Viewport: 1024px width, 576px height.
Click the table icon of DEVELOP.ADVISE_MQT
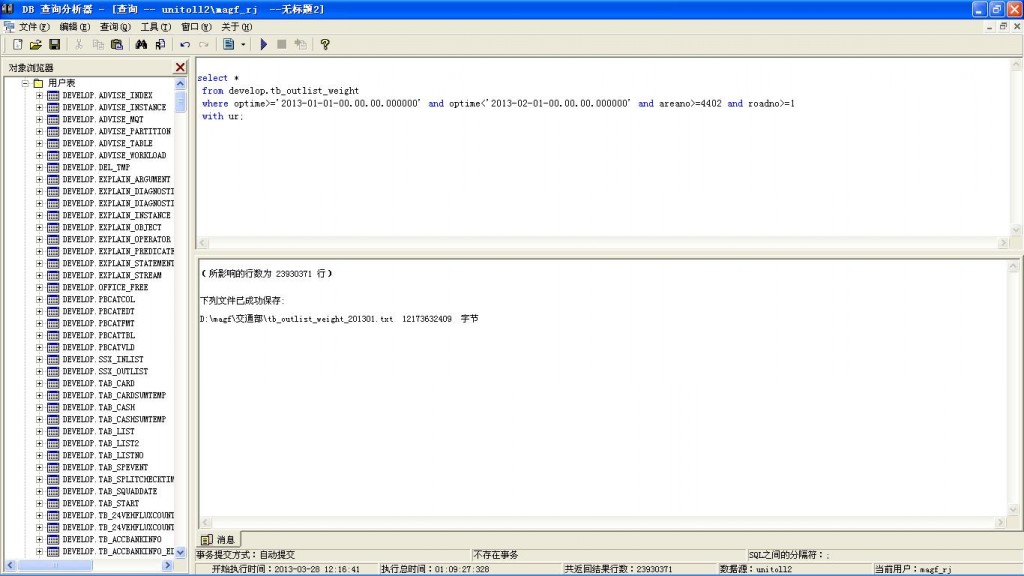pyautogui.click(x=53, y=120)
